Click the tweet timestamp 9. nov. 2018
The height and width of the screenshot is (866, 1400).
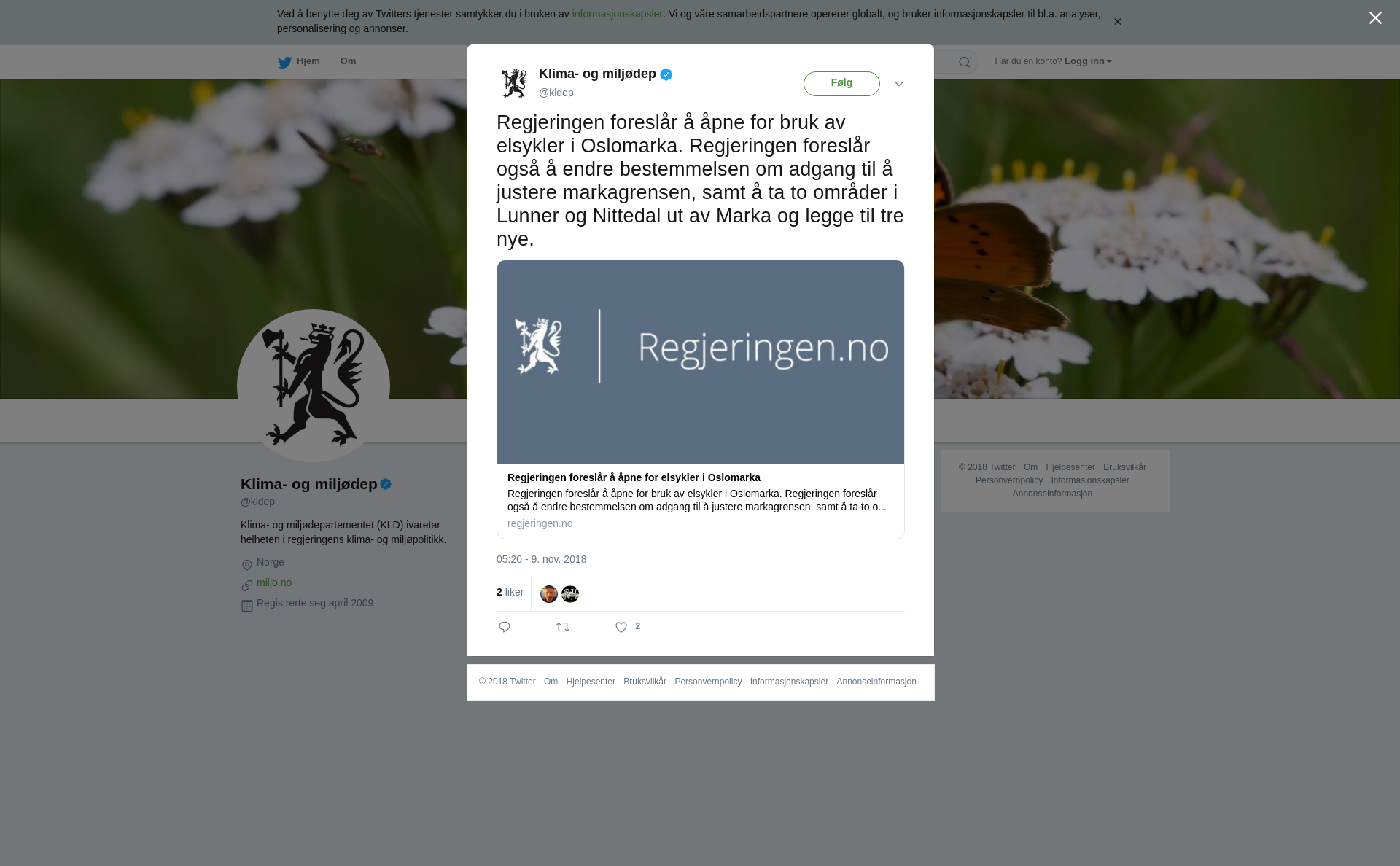(x=541, y=559)
